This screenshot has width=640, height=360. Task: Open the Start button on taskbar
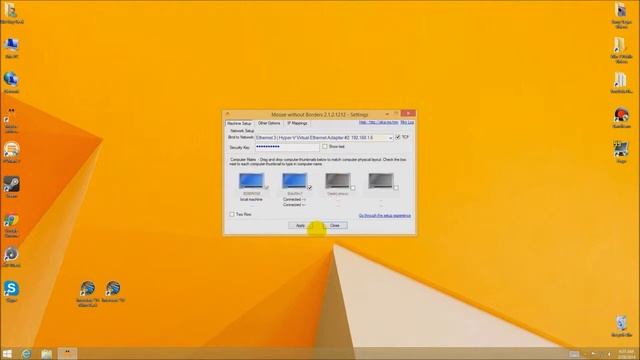click(7, 353)
